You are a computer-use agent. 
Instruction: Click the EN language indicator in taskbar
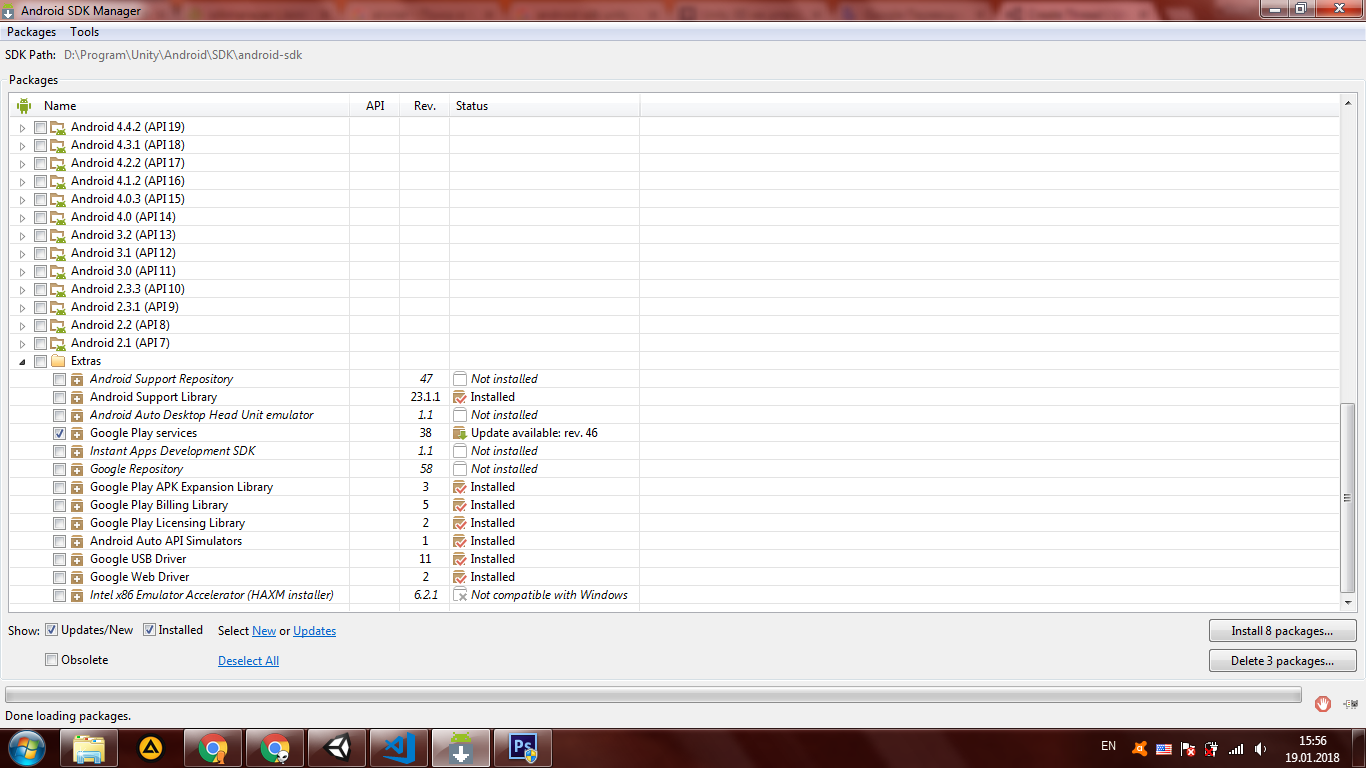(x=1108, y=746)
